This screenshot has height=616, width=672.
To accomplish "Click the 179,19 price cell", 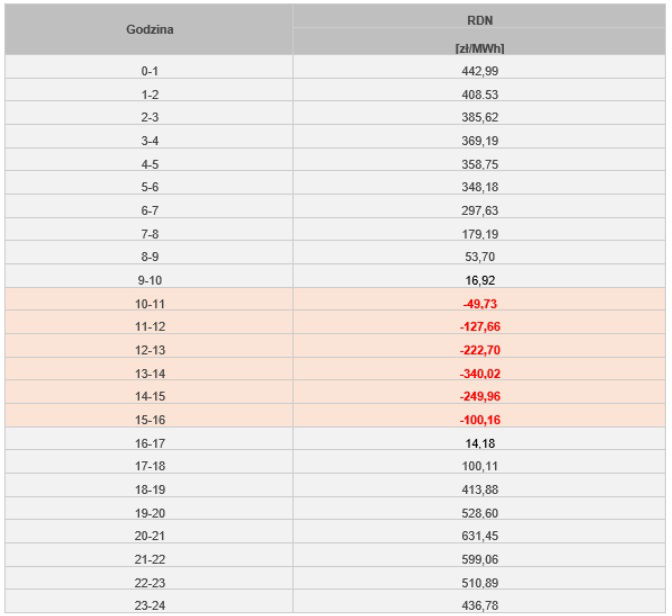I will [x=483, y=234].
